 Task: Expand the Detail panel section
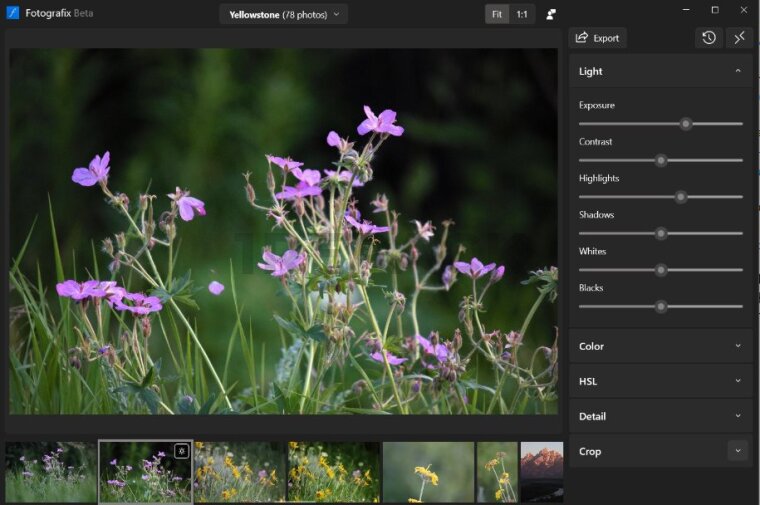point(738,416)
